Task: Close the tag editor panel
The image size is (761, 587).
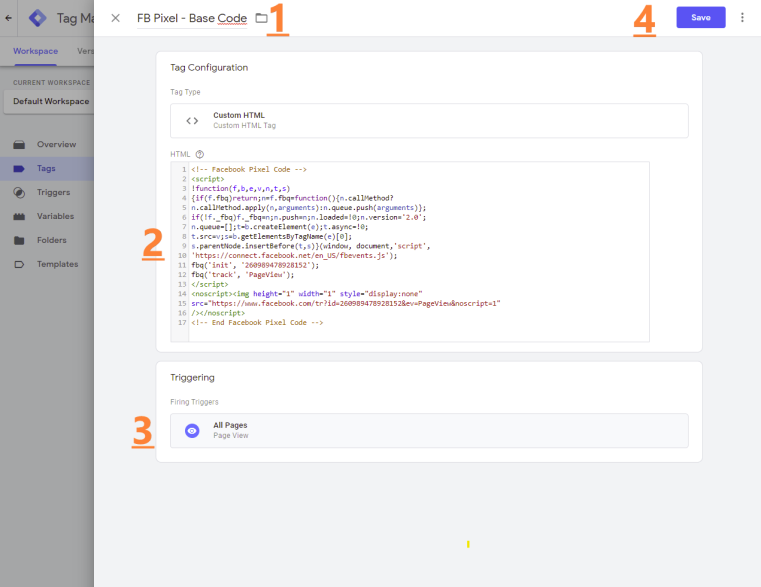Action: (115, 18)
